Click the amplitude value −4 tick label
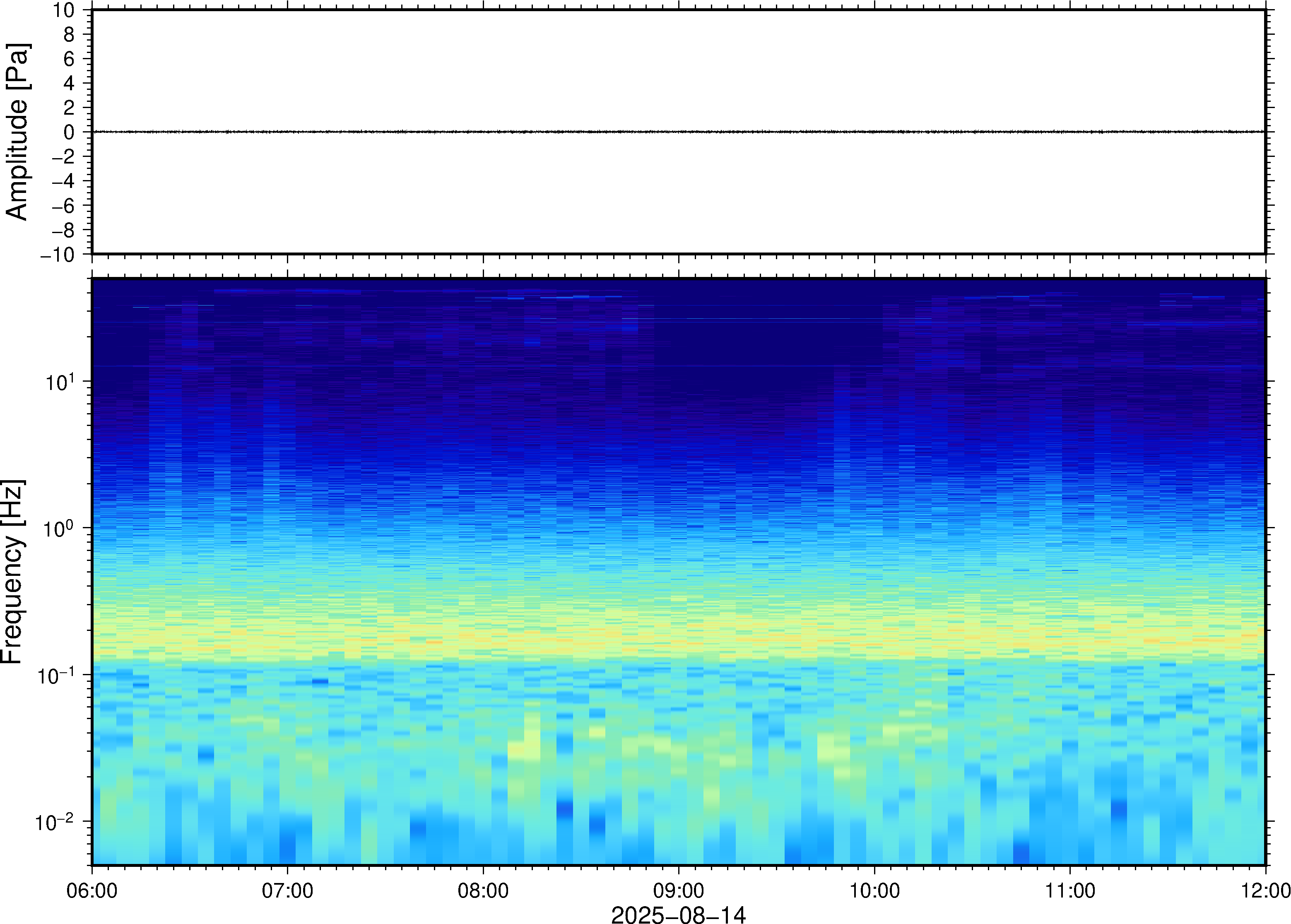1291x924 pixels. pos(63,181)
